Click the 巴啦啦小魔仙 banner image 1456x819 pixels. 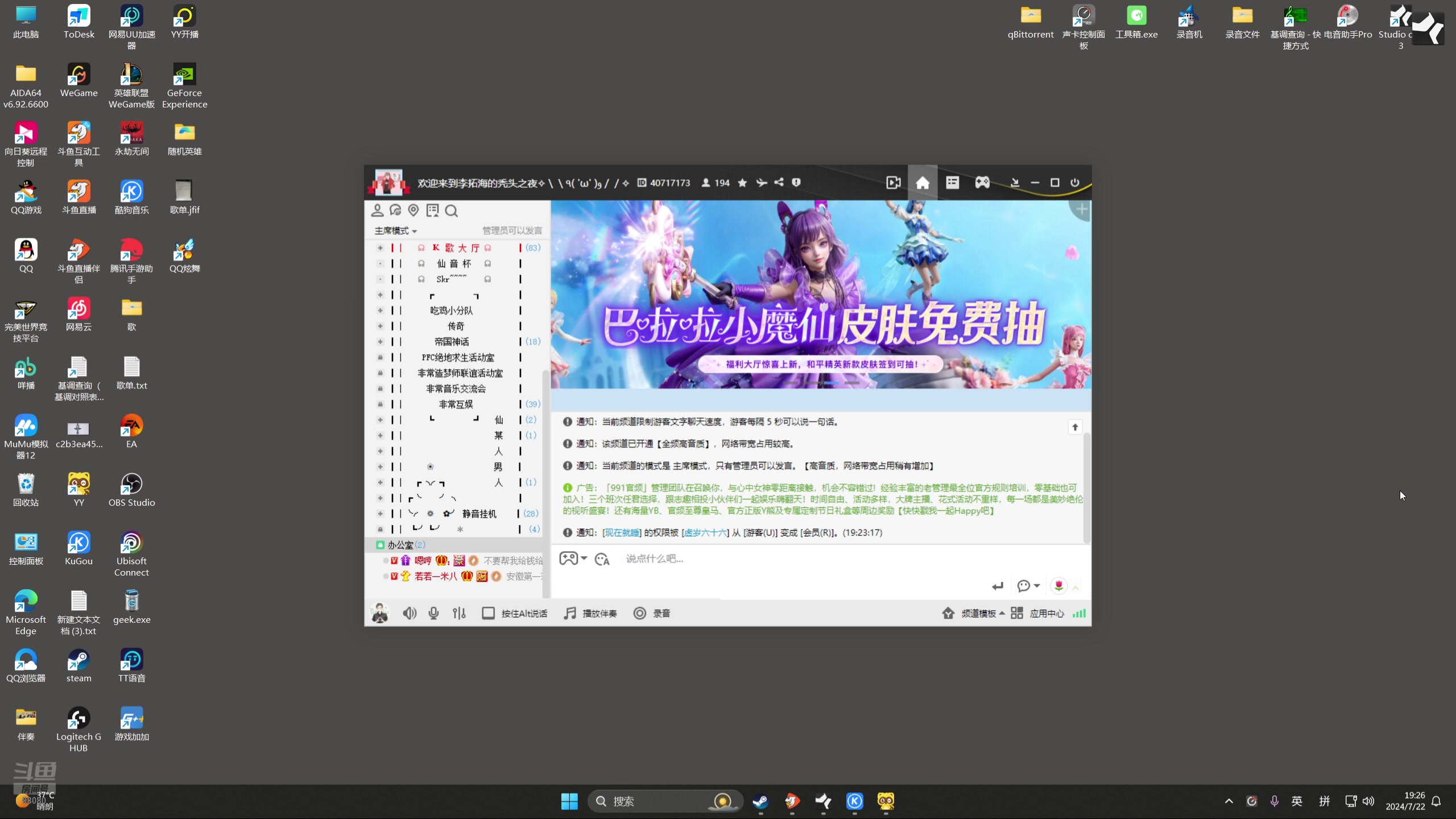click(x=821, y=295)
